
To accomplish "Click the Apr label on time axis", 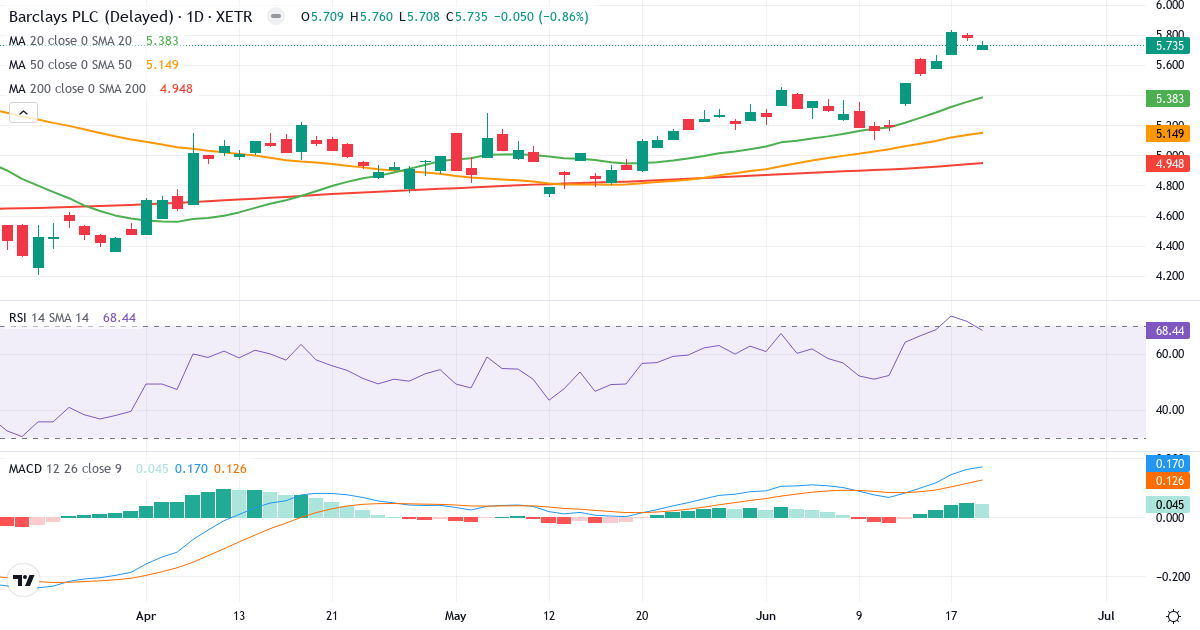I will click(146, 616).
